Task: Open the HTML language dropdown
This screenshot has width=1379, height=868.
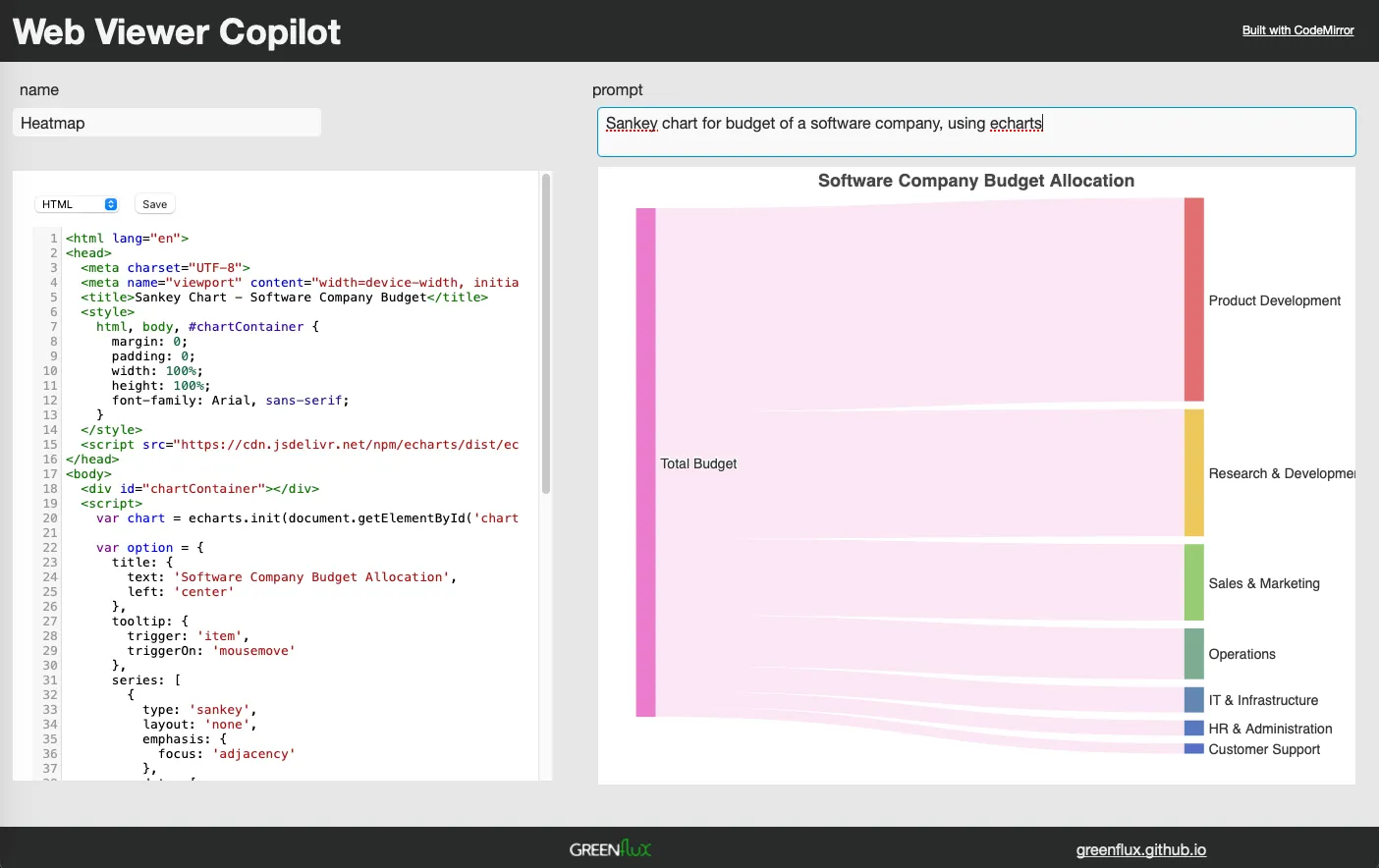Action: 77,204
